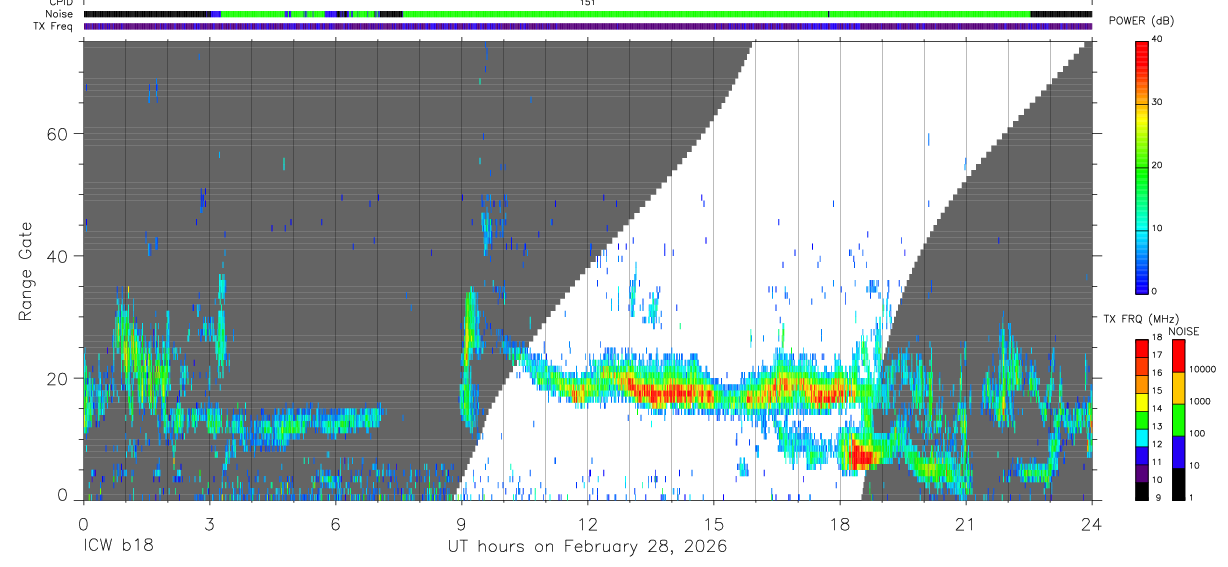Click the 20 label on the POWER scale
Image resolution: width=1228 pixels, height=567 pixels.
point(1157,165)
